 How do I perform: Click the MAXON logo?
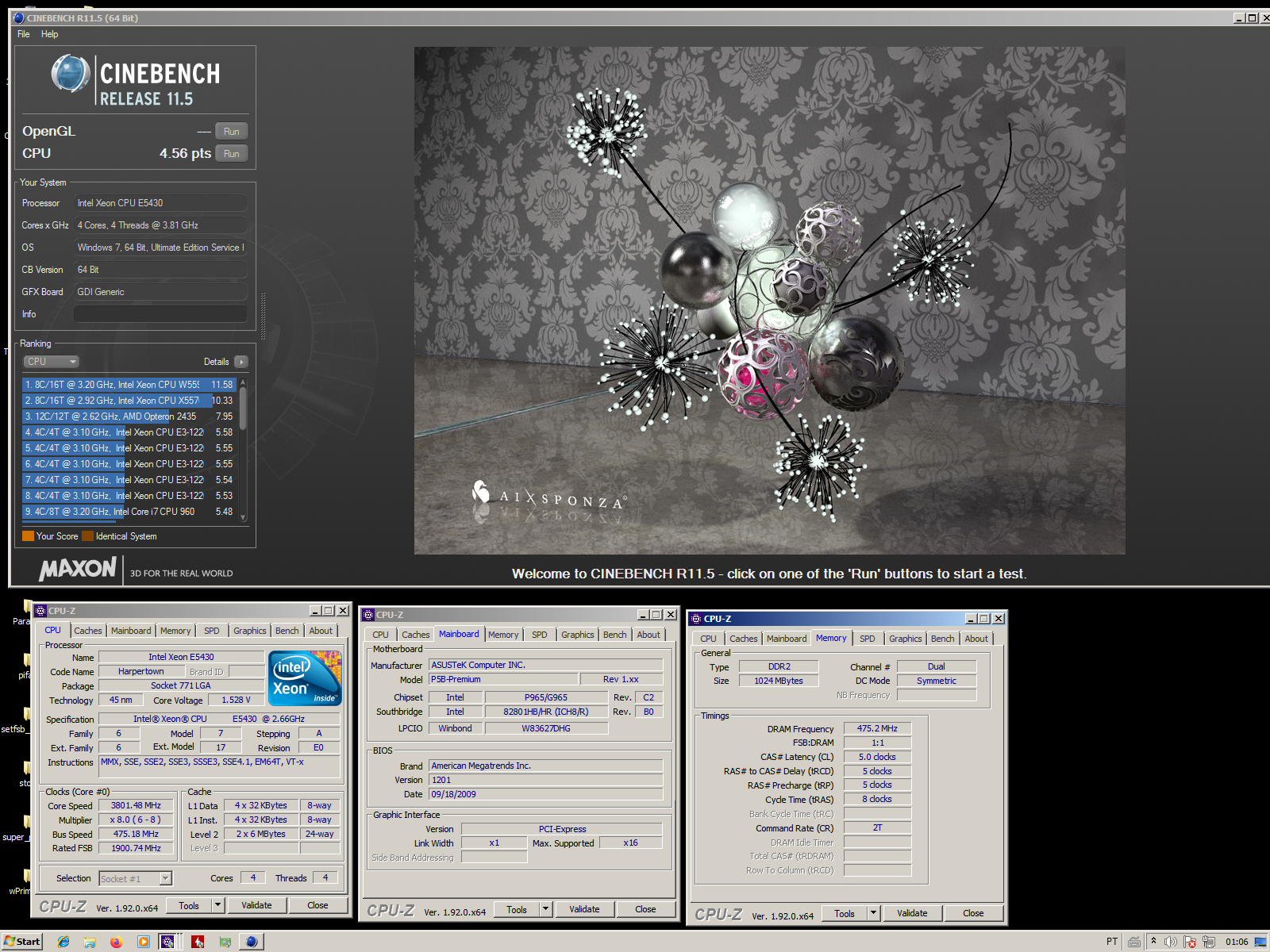pos(78,569)
